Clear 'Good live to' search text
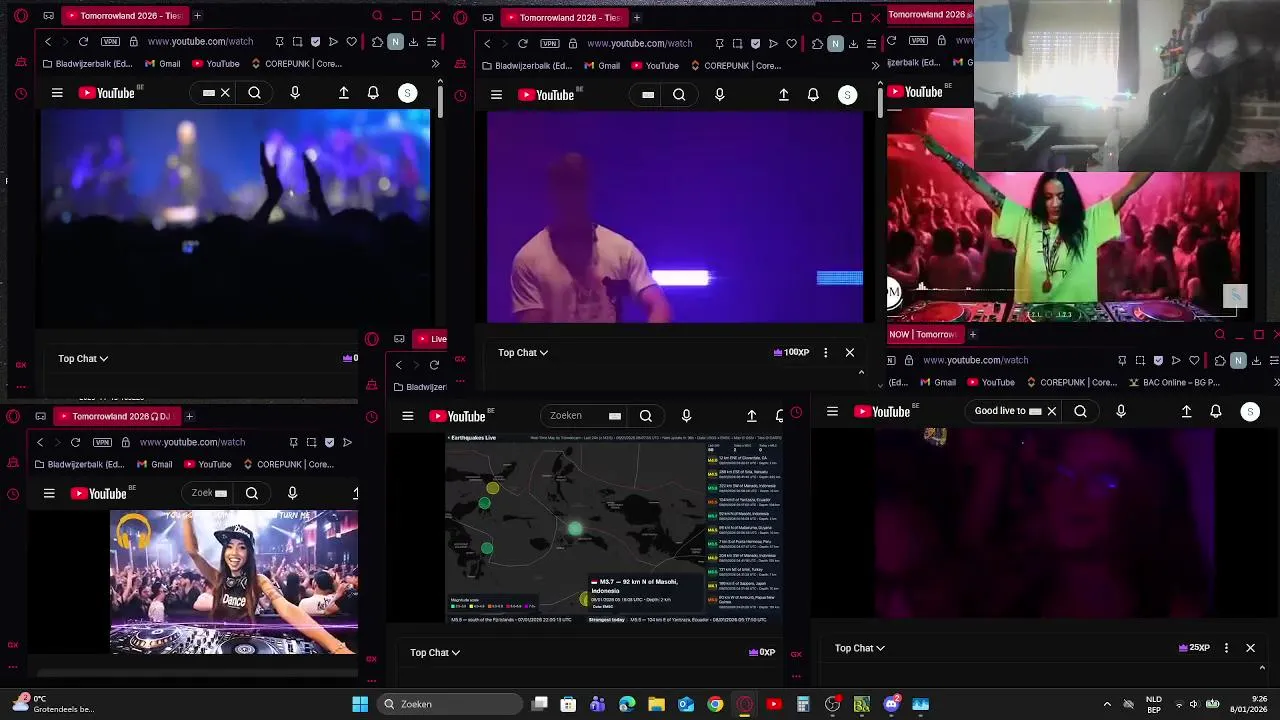1280x720 pixels. tap(1051, 411)
